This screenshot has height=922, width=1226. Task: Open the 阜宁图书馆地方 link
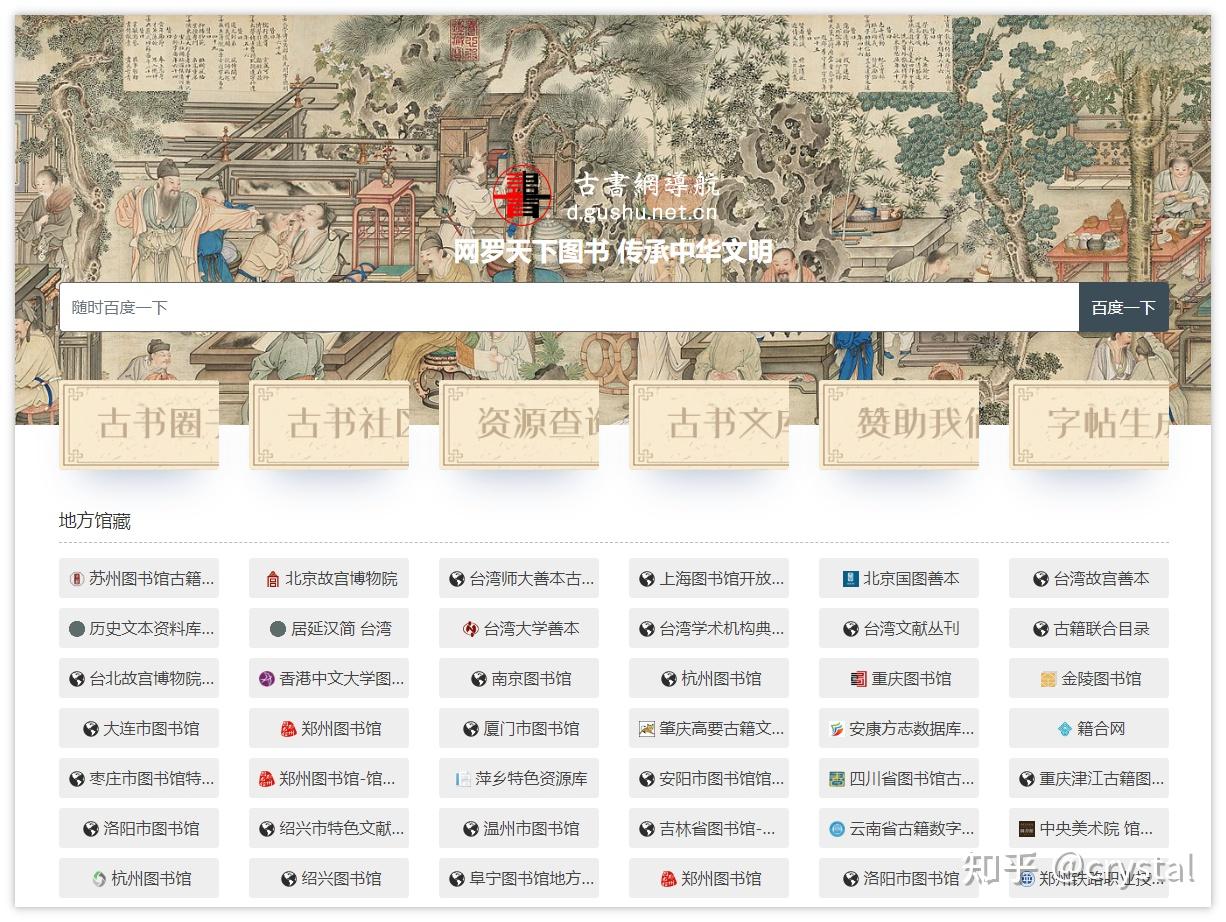click(x=519, y=879)
